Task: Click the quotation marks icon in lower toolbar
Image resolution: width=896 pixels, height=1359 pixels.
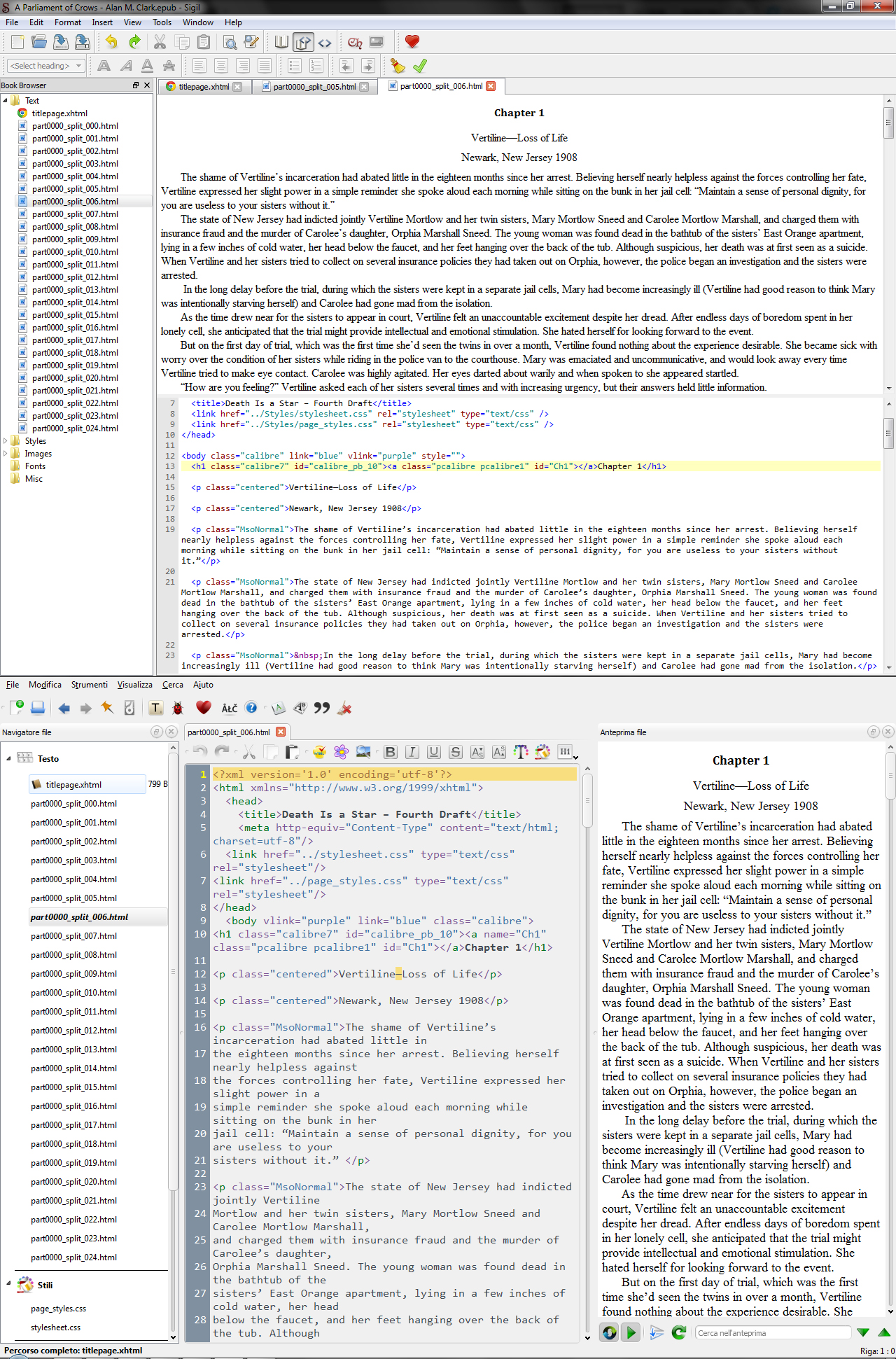Action: click(322, 708)
